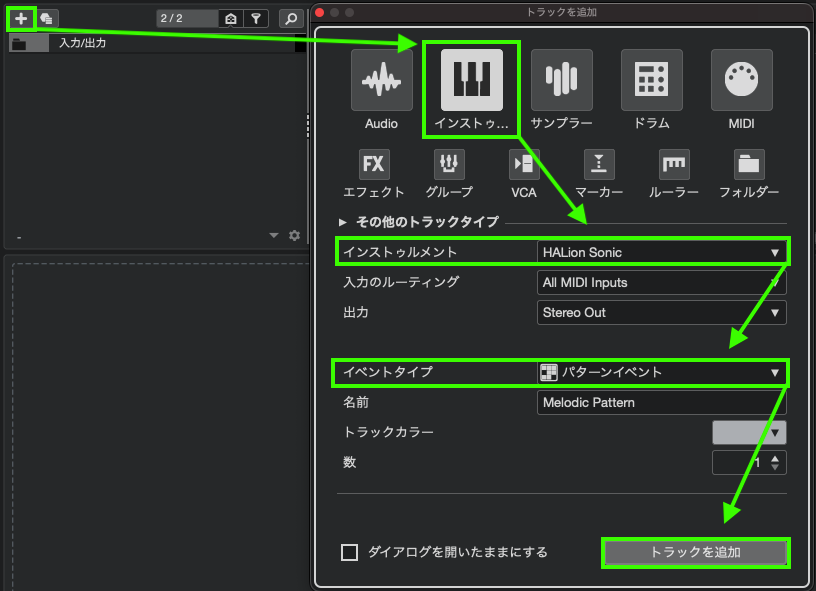The width and height of the screenshot is (816, 591).
Task: Click the Melodic Pattern name field
Action: click(661, 403)
